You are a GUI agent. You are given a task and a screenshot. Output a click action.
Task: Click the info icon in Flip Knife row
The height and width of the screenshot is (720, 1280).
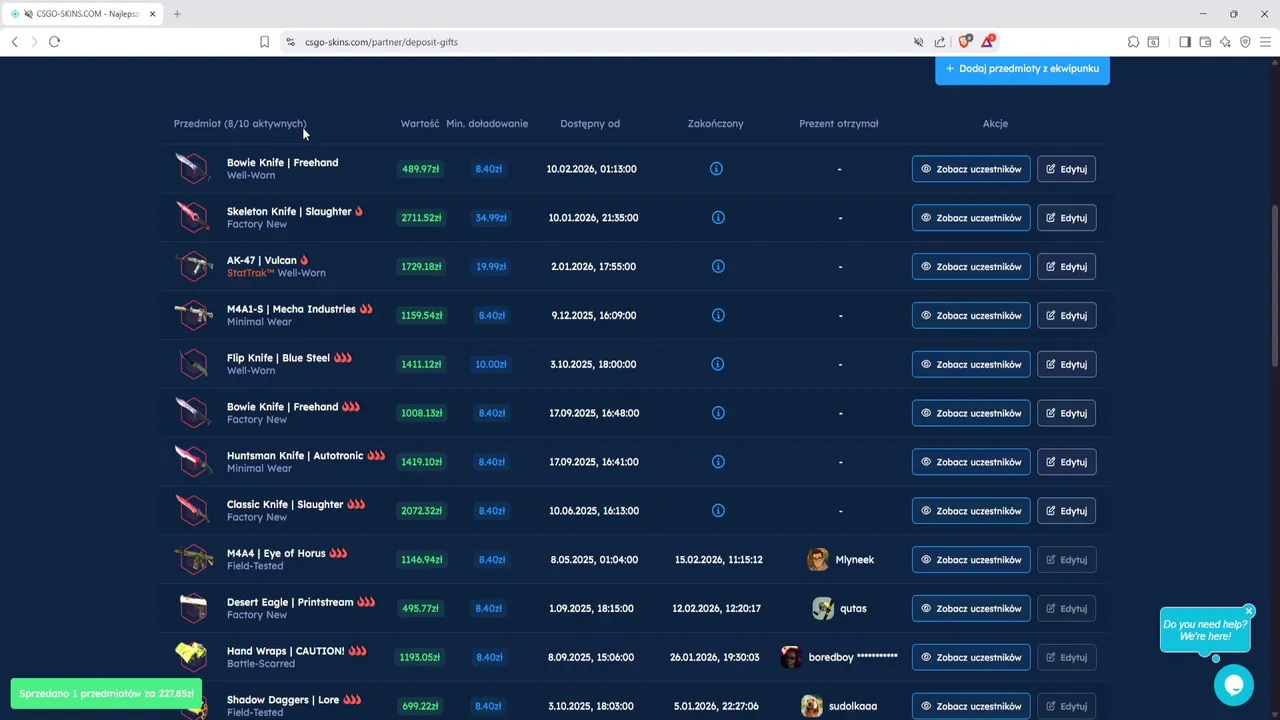tap(717, 364)
